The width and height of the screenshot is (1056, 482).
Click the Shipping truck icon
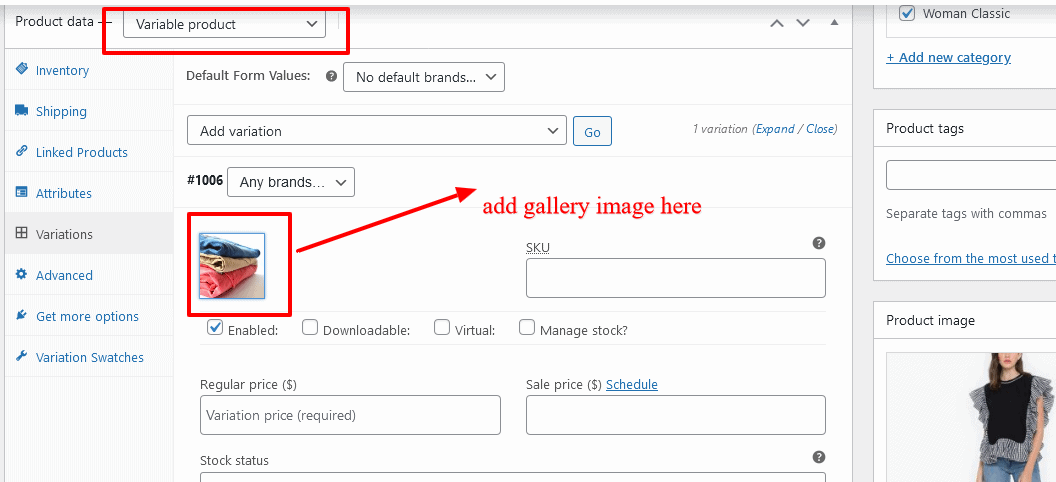click(x=22, y=110)
